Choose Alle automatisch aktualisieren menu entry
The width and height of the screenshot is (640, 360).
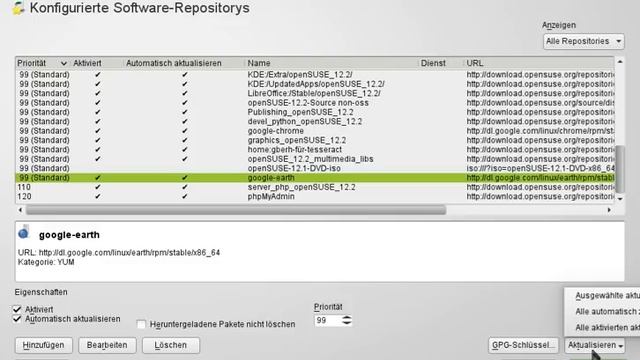(x=607, y=311)
